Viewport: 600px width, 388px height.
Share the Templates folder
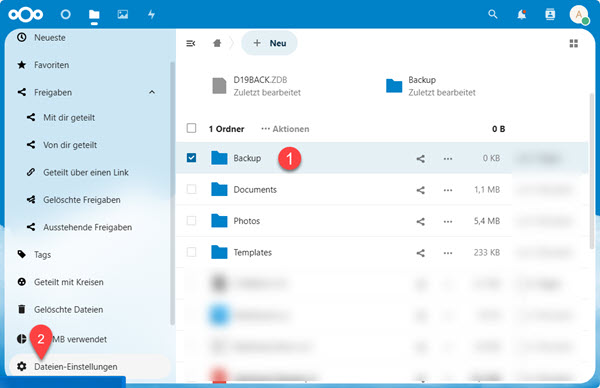[x=421, y=253]
